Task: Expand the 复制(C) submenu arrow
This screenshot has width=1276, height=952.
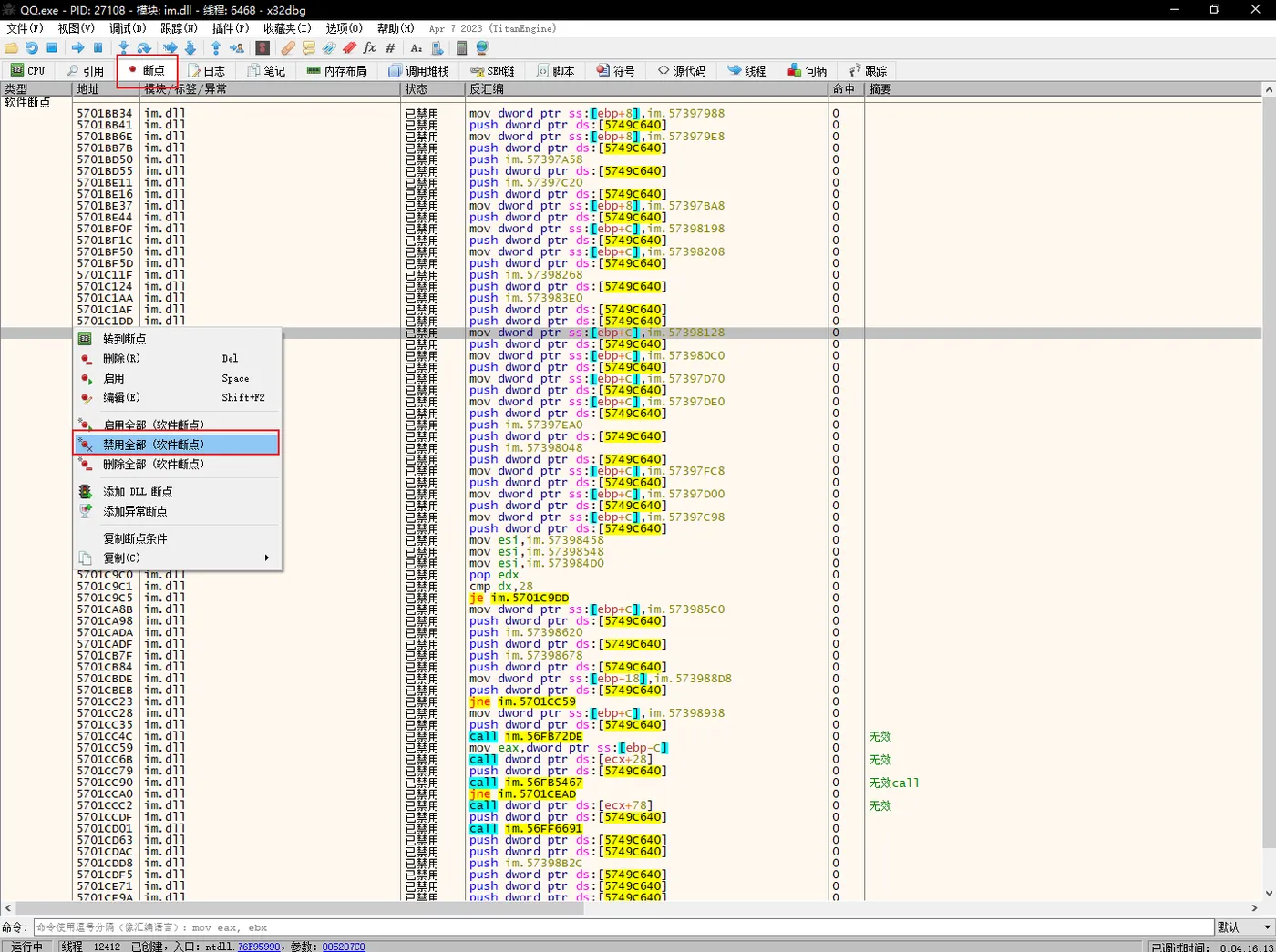Action: coord(266,558)
